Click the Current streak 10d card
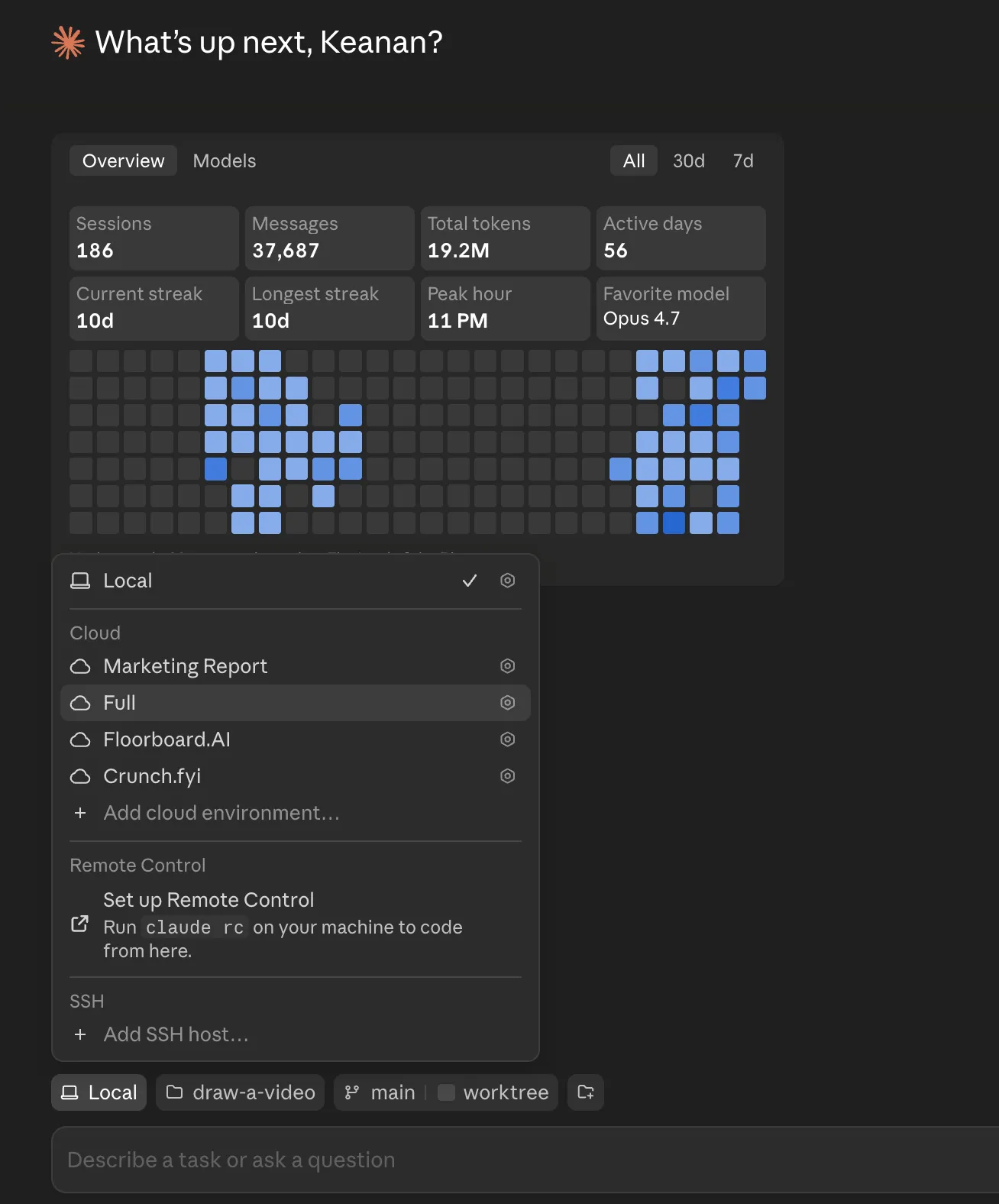The height and width of the screenshot is (1204, 999). pyautogui.click(x=154, y=308)
